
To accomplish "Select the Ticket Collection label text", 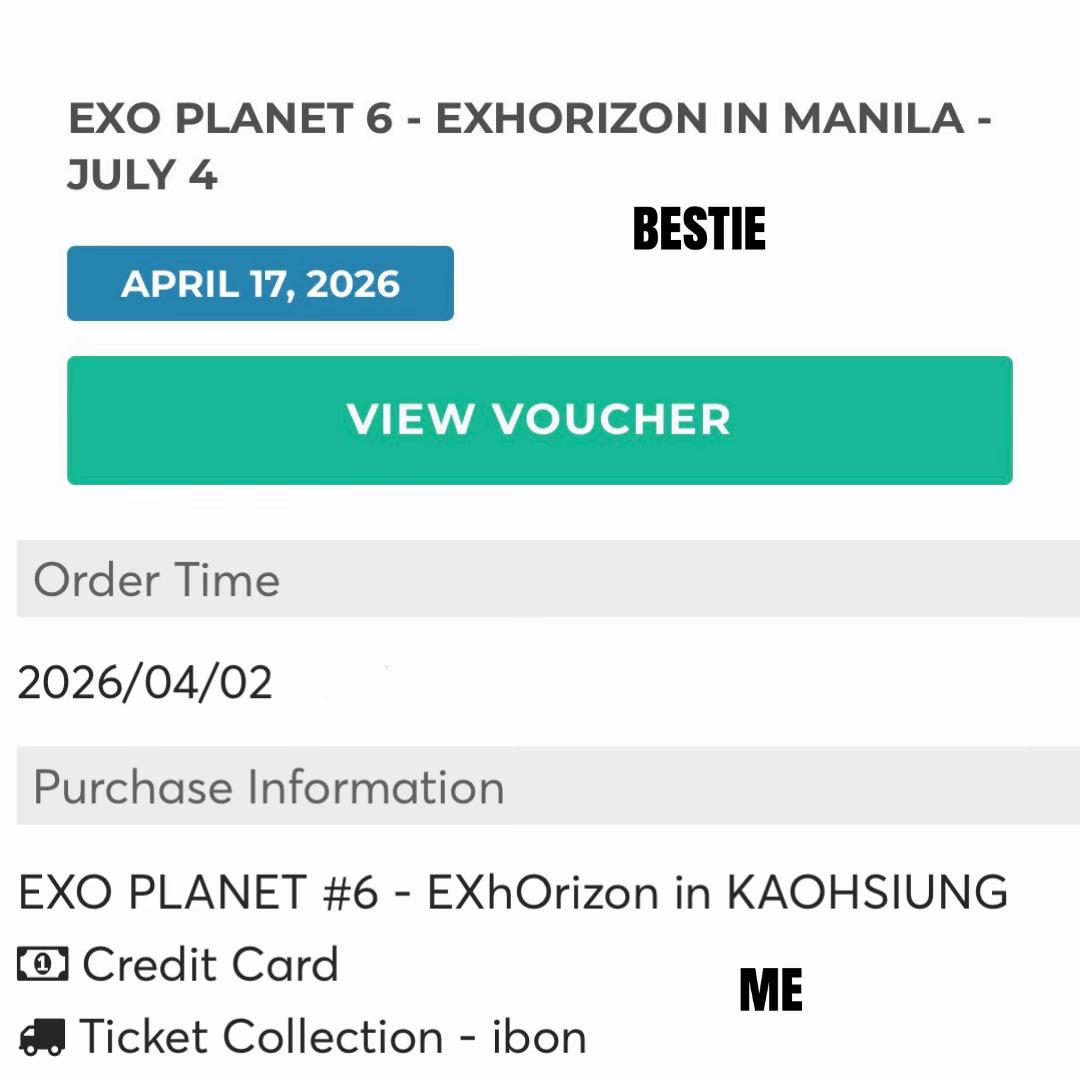I will point(261,1037).
